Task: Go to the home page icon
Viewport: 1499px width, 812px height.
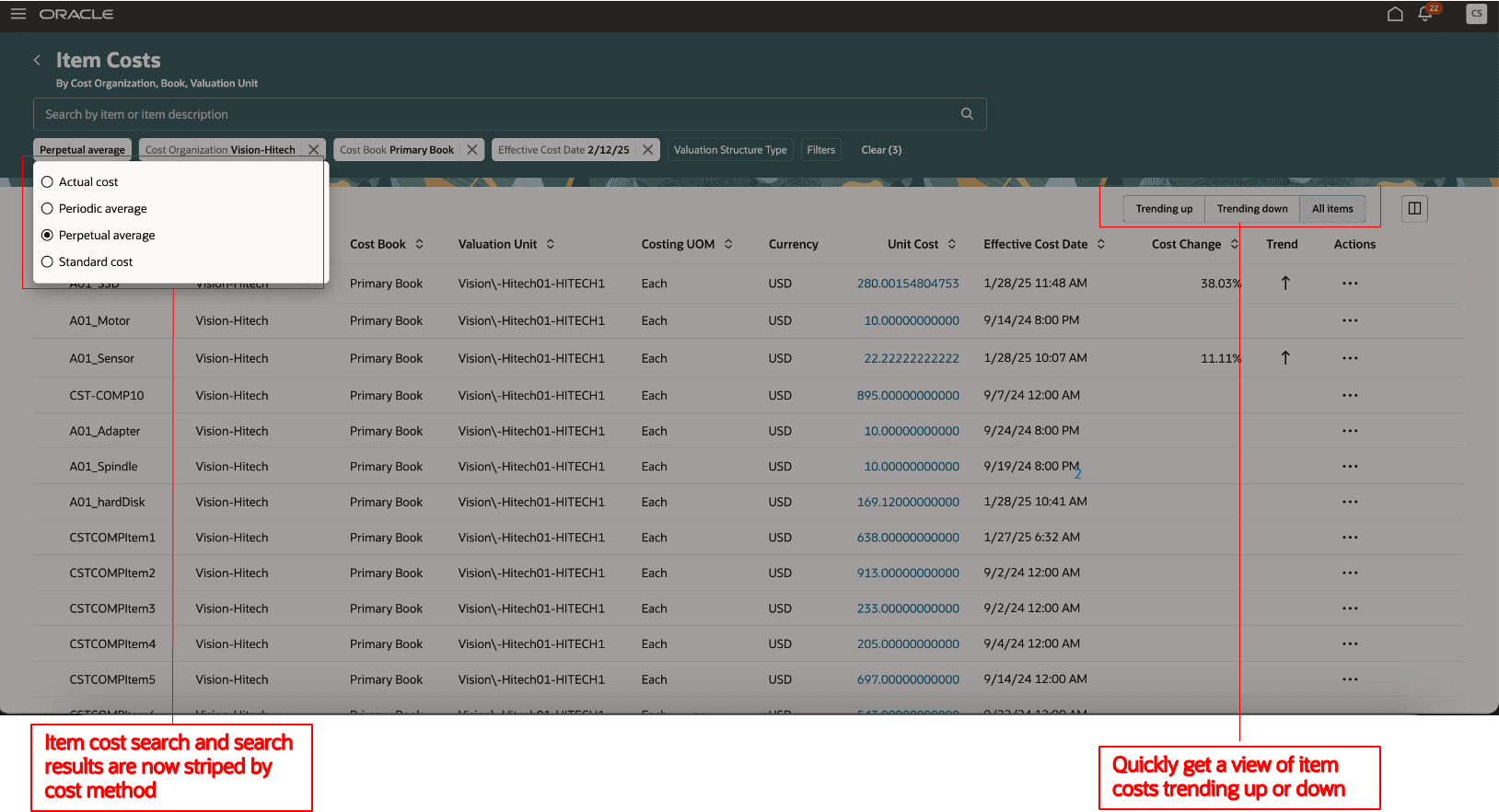Action: coord(1395,14)
